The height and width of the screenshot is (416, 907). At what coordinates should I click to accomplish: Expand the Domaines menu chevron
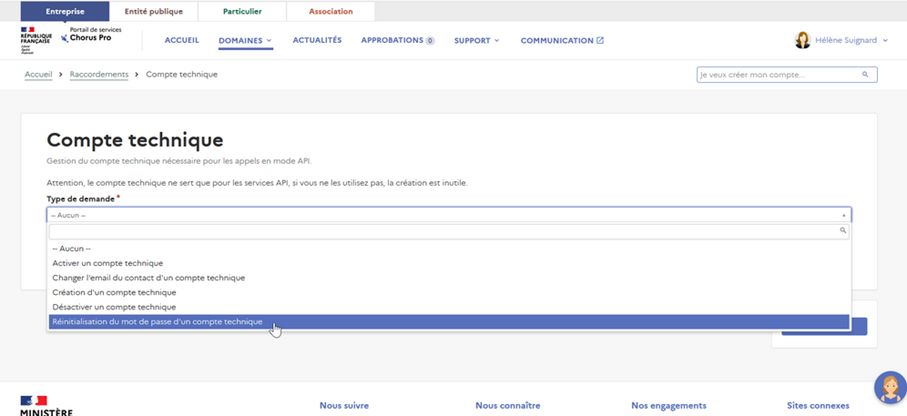pos(269,41)
